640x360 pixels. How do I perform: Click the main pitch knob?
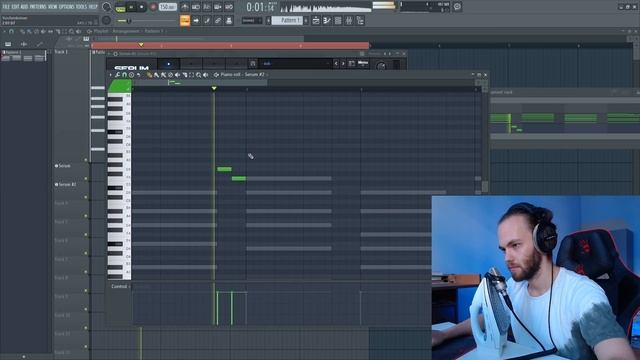point(106,20)
